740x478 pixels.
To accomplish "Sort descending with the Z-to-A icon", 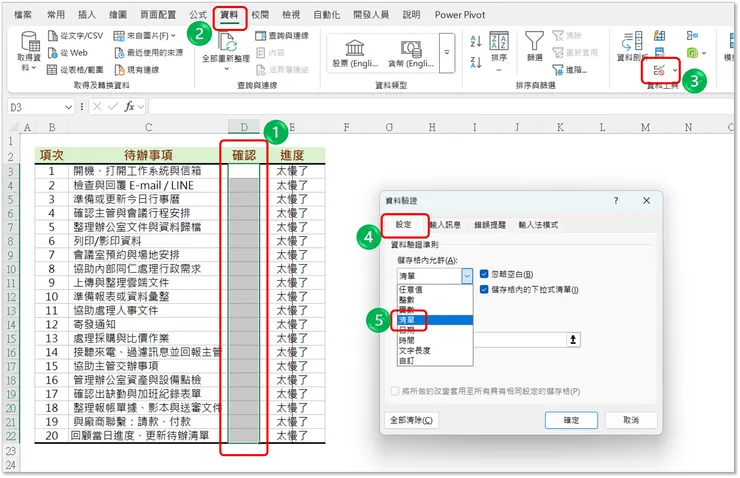I will (476, 62).
